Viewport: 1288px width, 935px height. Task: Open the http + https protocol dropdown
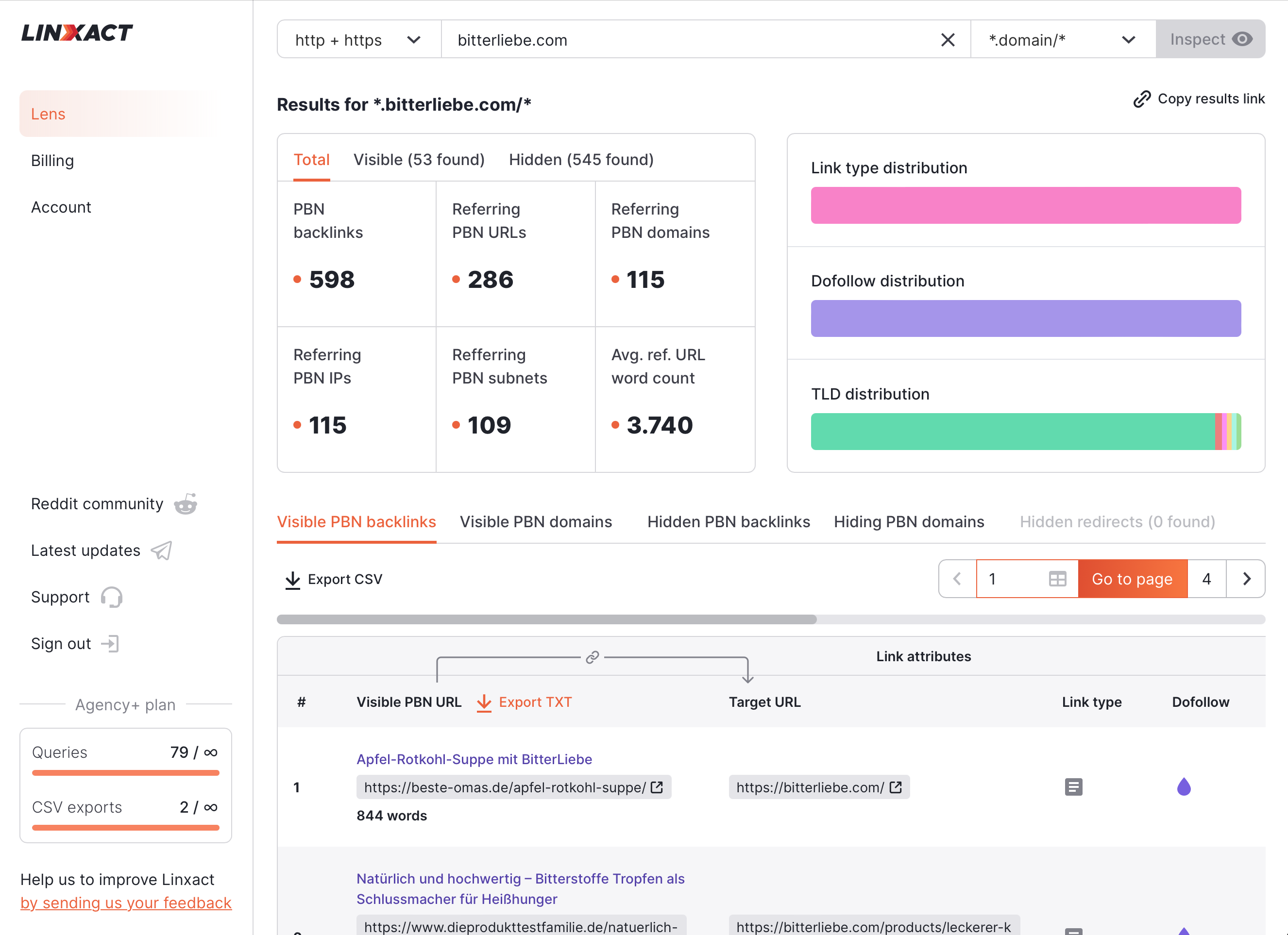[x=359, y=40]
